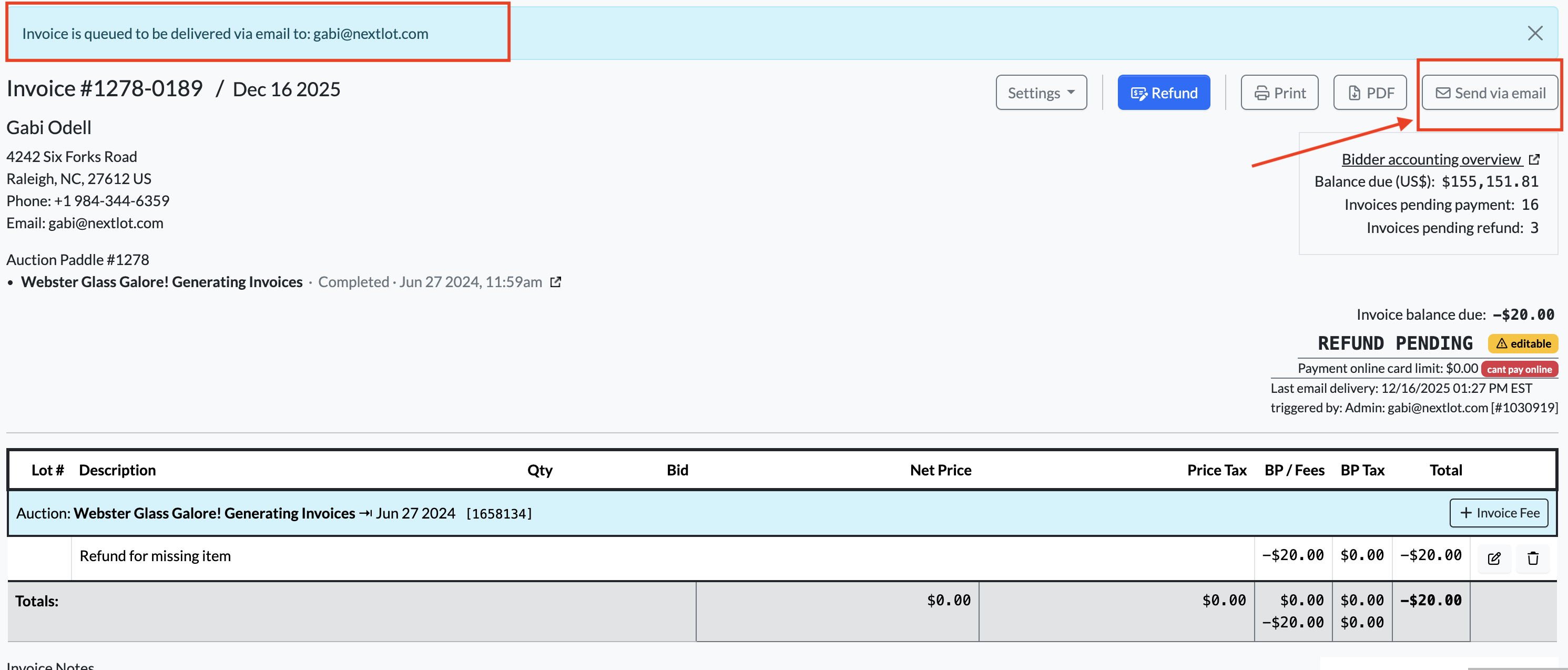Click the Price Tax column header
Image resolution: width=1568 pixels, height=670 pixels.
tap(1217, 470)
